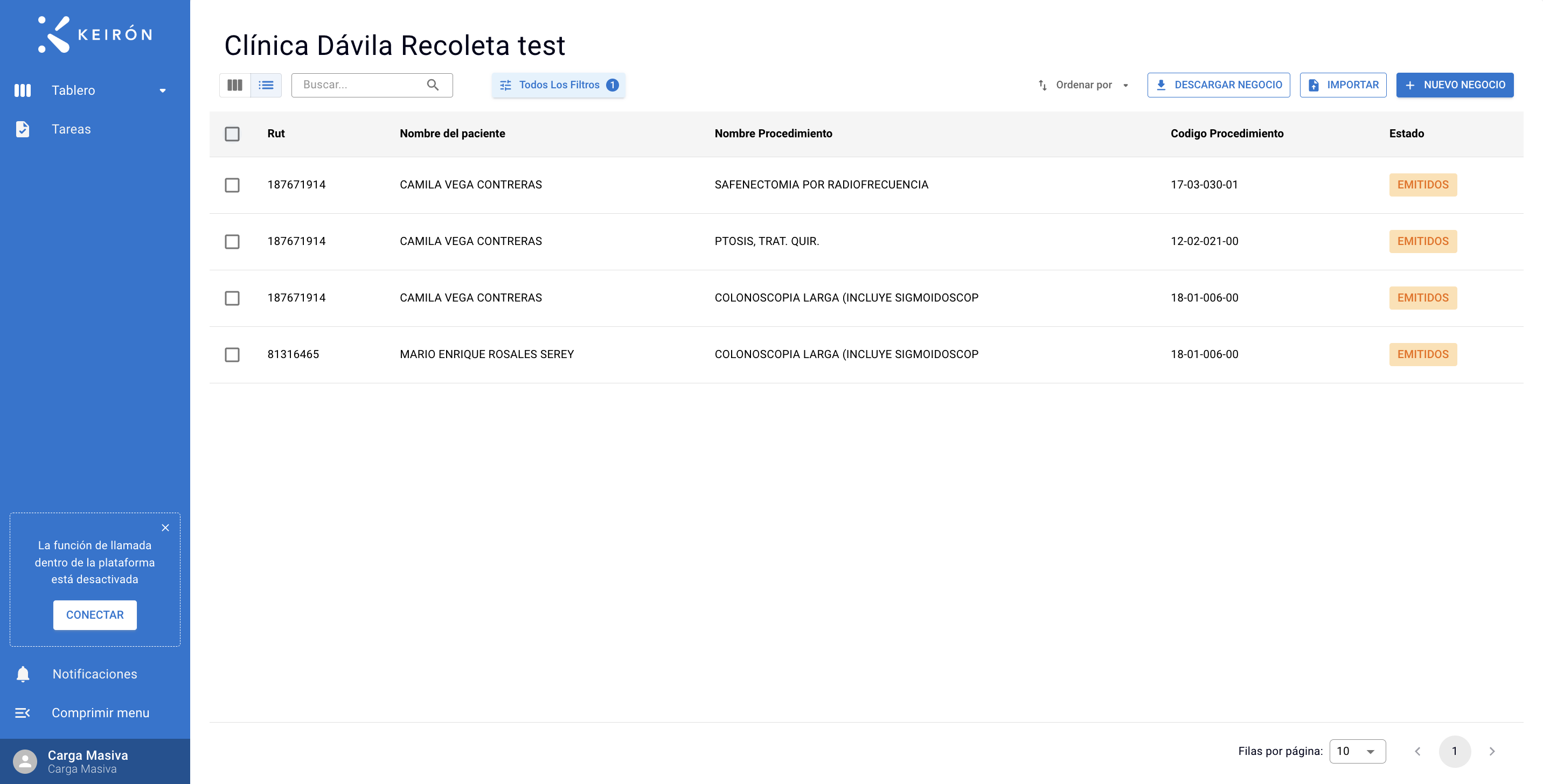
Task: Open Filas por página selector
Action: 1357,751
